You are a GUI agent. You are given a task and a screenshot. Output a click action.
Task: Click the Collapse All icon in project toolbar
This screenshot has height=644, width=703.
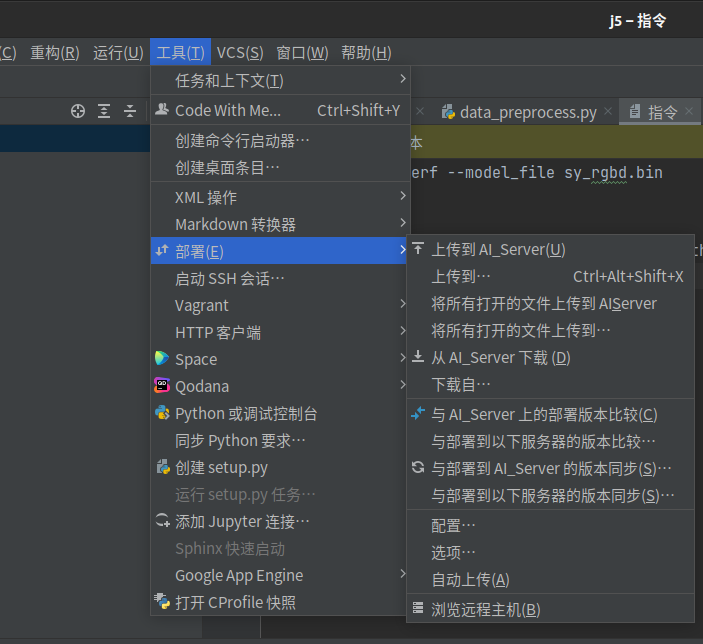[x=130, y=111]
